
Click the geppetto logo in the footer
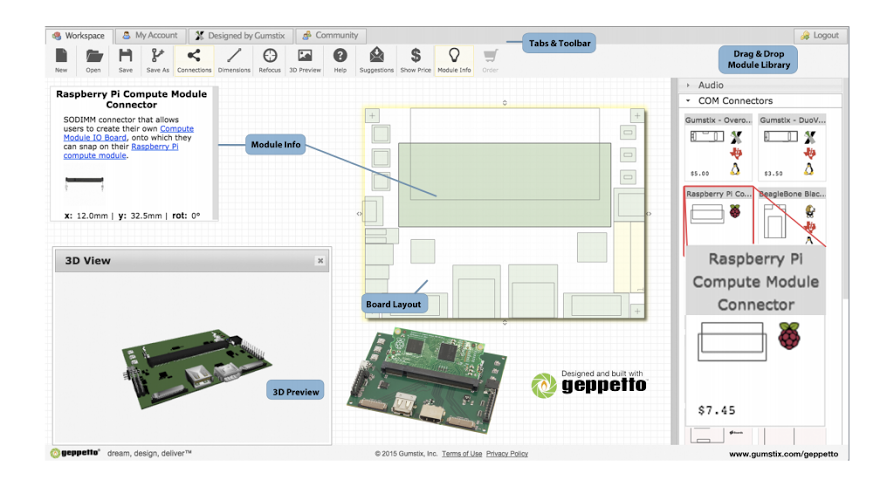pyautogui.click(x=75, y=453)
